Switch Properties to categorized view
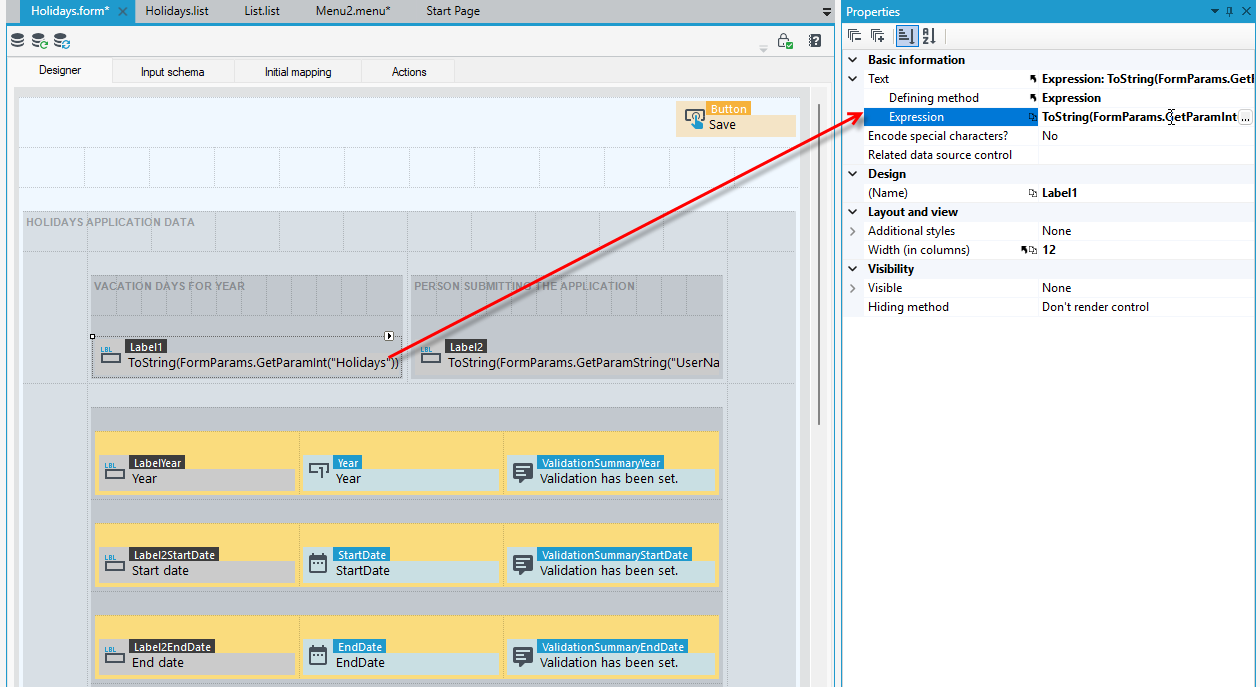 tap(906, 36)
